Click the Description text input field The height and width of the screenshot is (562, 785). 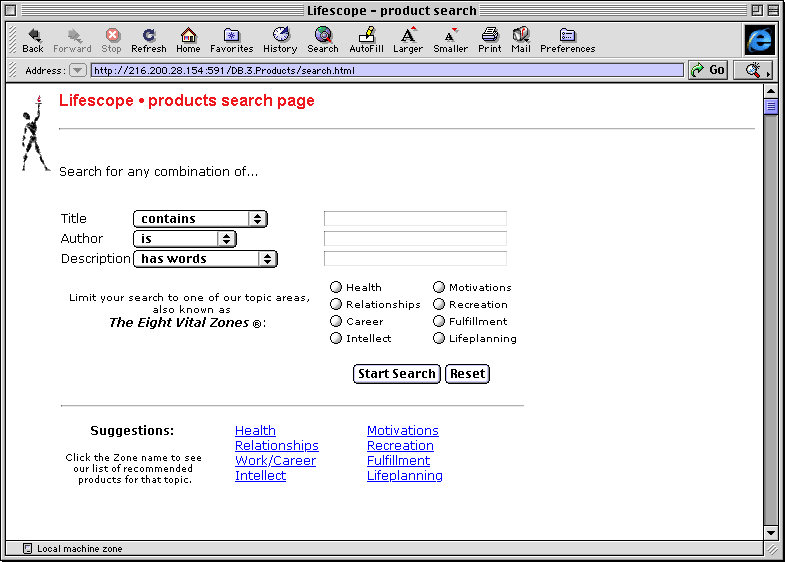(415, 259)
